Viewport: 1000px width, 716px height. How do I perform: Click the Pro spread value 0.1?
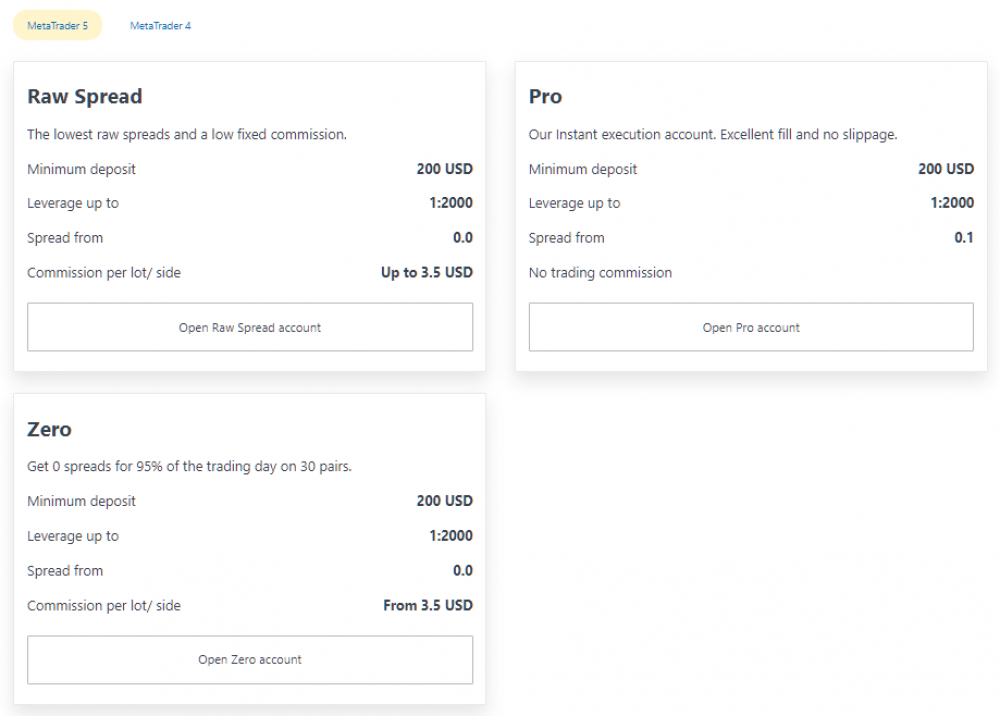pos(964,238)
